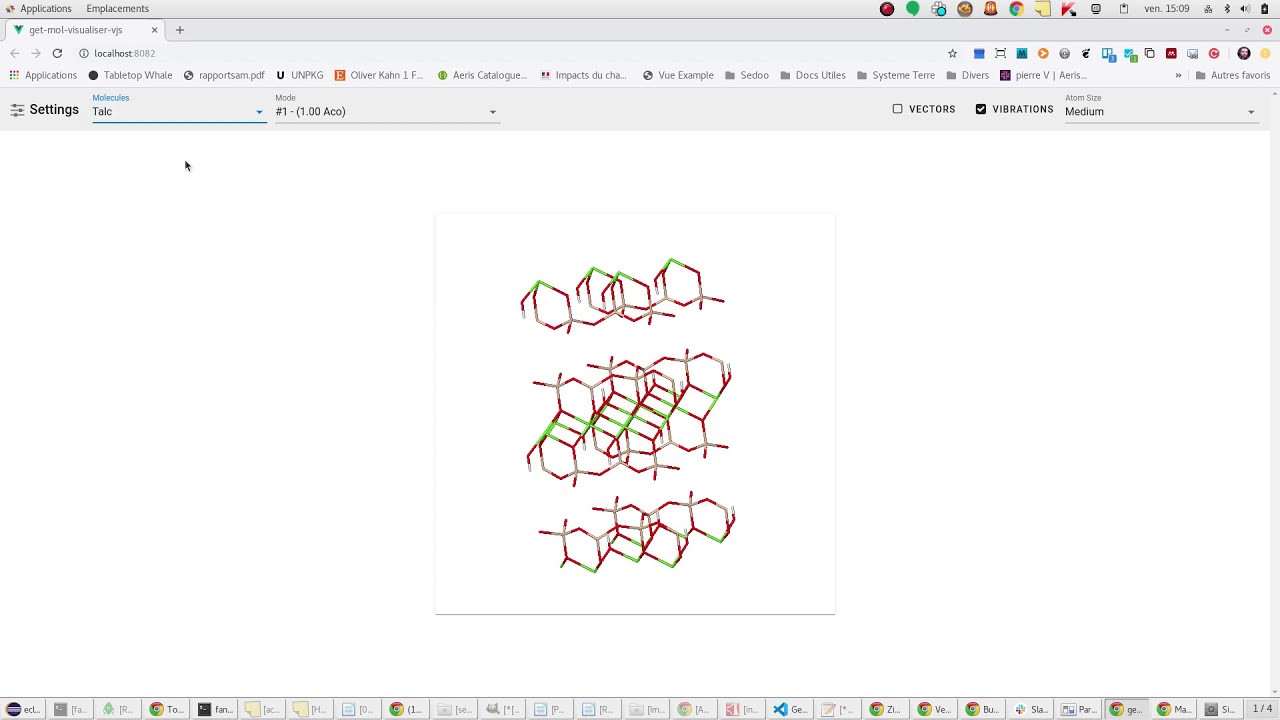Uncheck the VIBRATIONS checkbox
The width and height of the screenshot is (1280, 720).
click(981, 109)
